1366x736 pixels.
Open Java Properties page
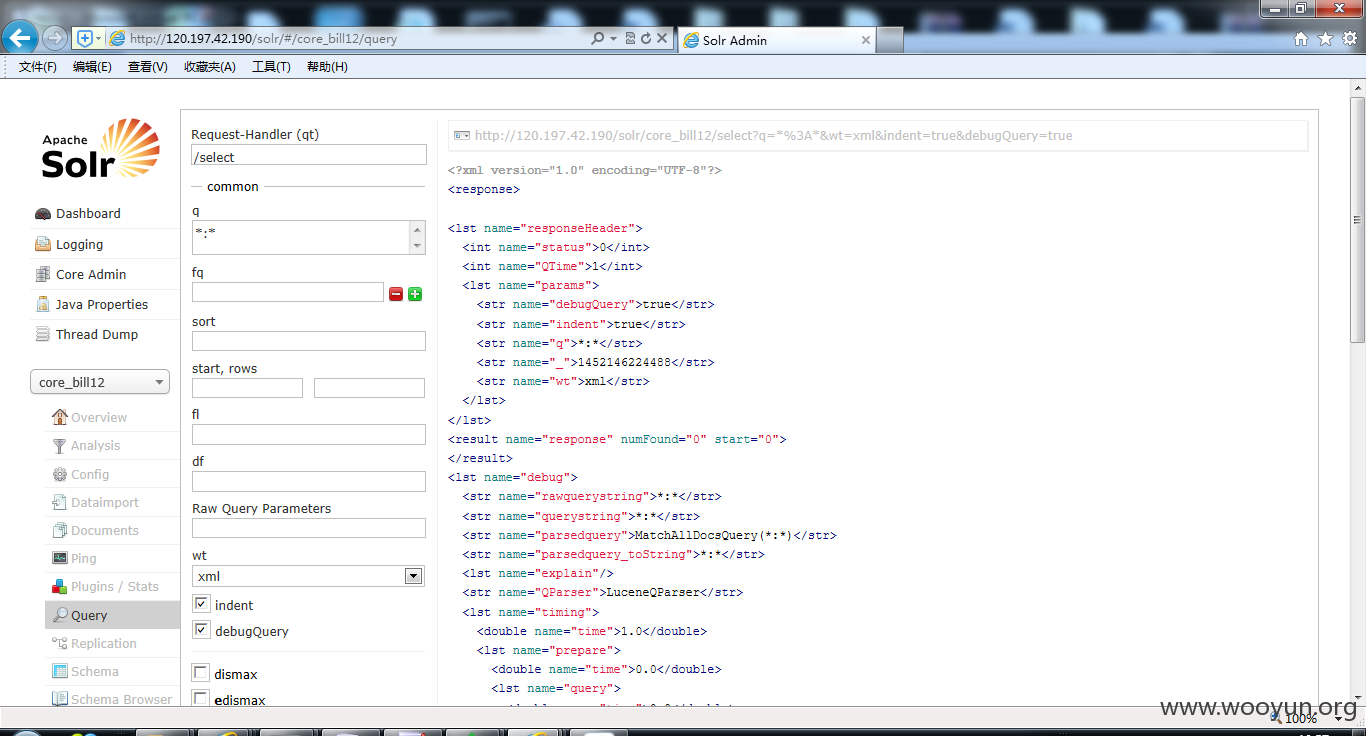click(x=91, y=304)
